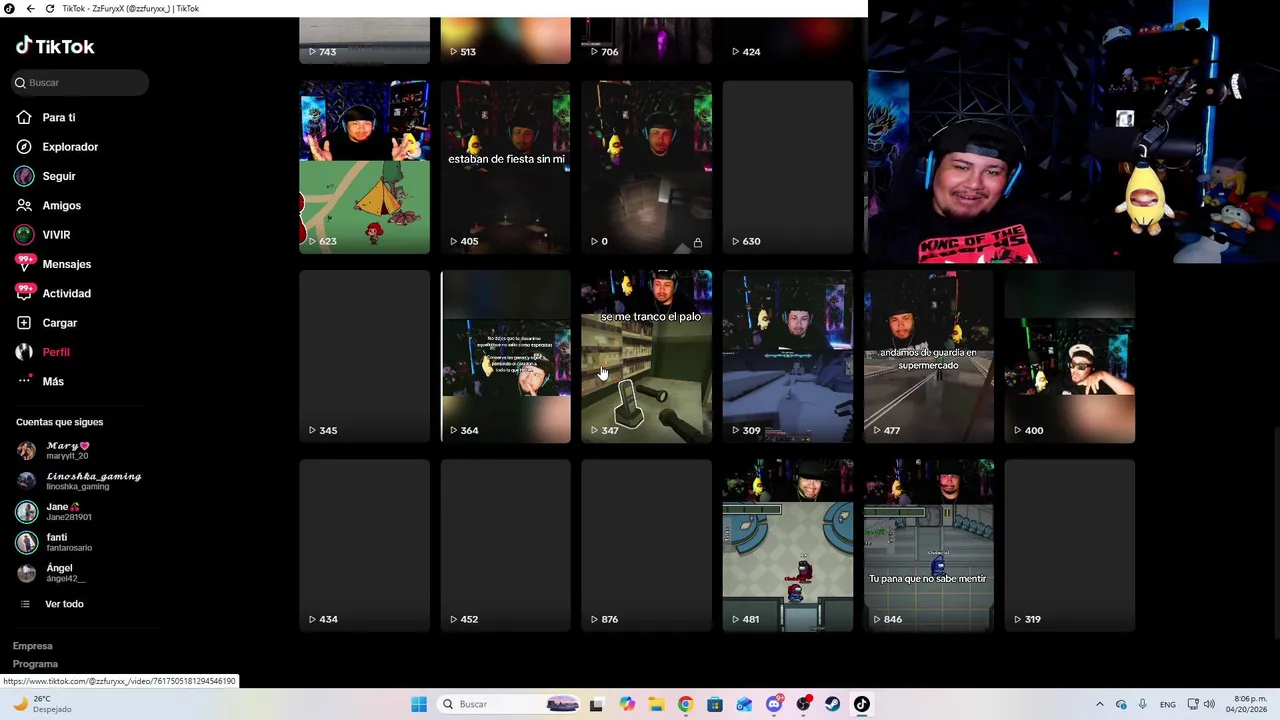Viewport: 1280px width, 720px height.
Task: Open Task View on the taskbar
Action: click(x=596, y=704)
